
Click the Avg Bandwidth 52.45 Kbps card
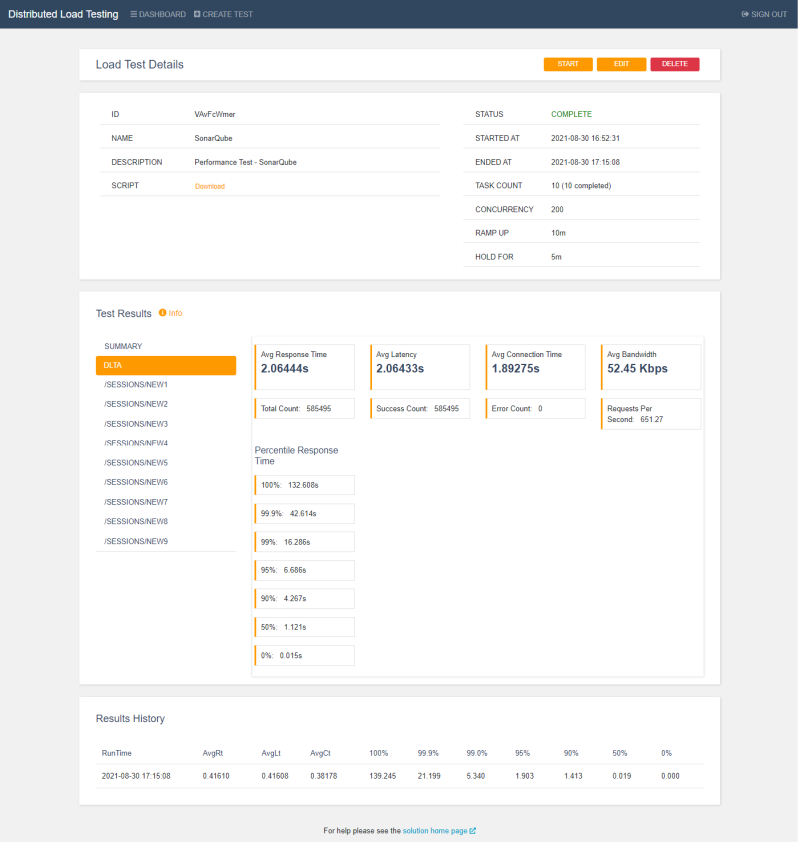(x=651, y=367)
